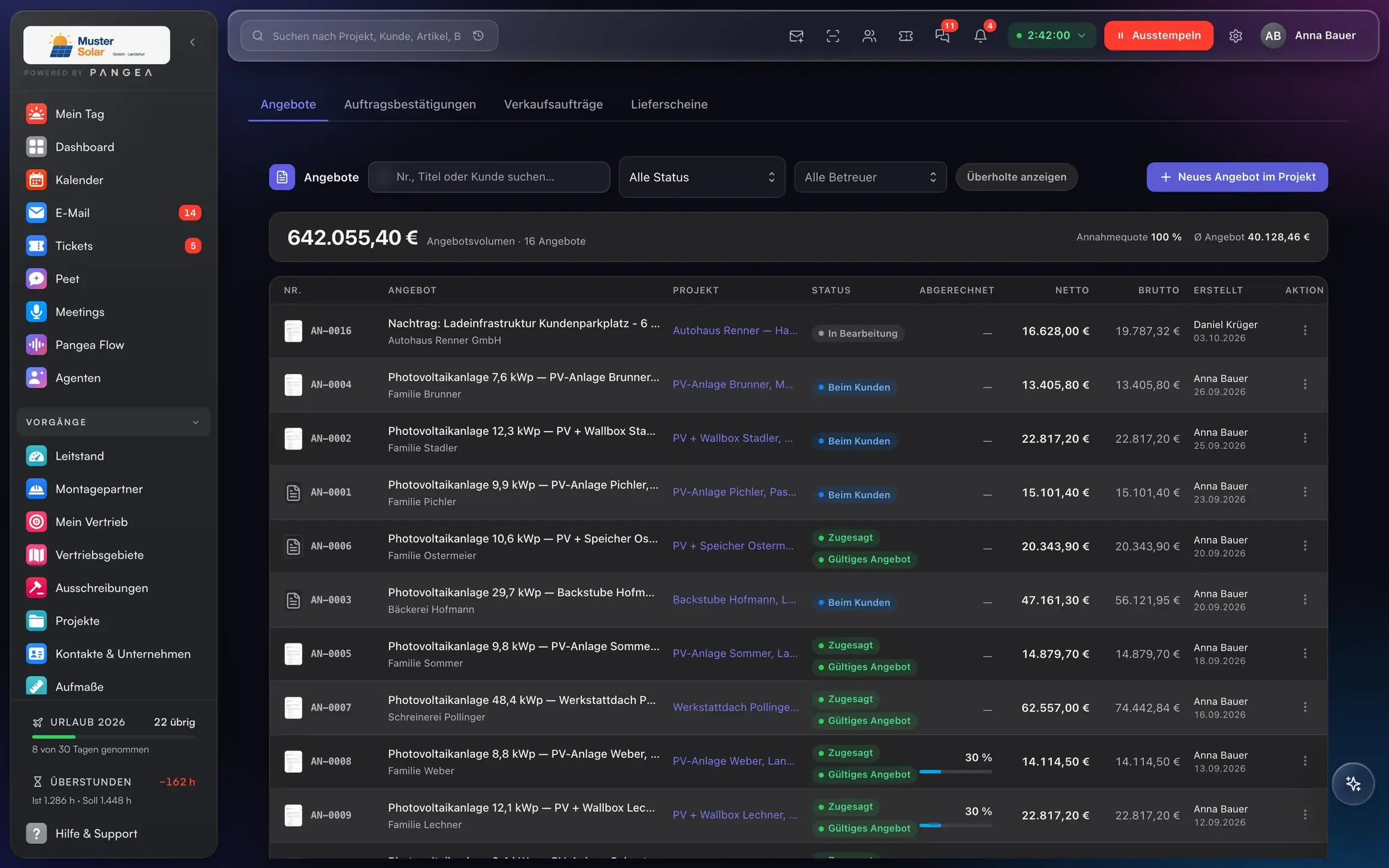This screenshot has height=868, width=1389.
Task: Open Leitstand in the sidebar
Action: [x=114, y=456]
